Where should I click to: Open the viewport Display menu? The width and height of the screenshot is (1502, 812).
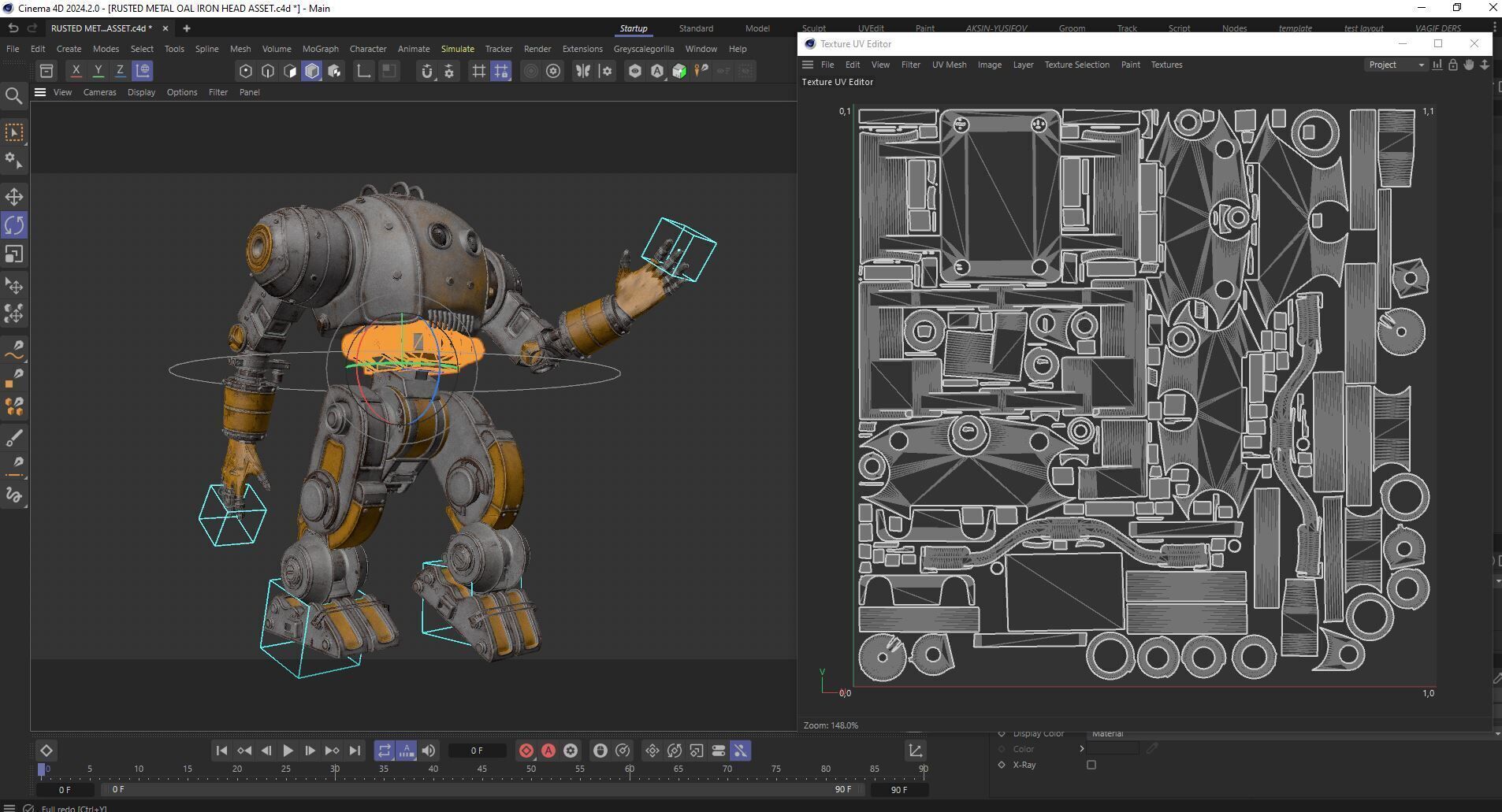pyautogui.click(x=141, y=92)
